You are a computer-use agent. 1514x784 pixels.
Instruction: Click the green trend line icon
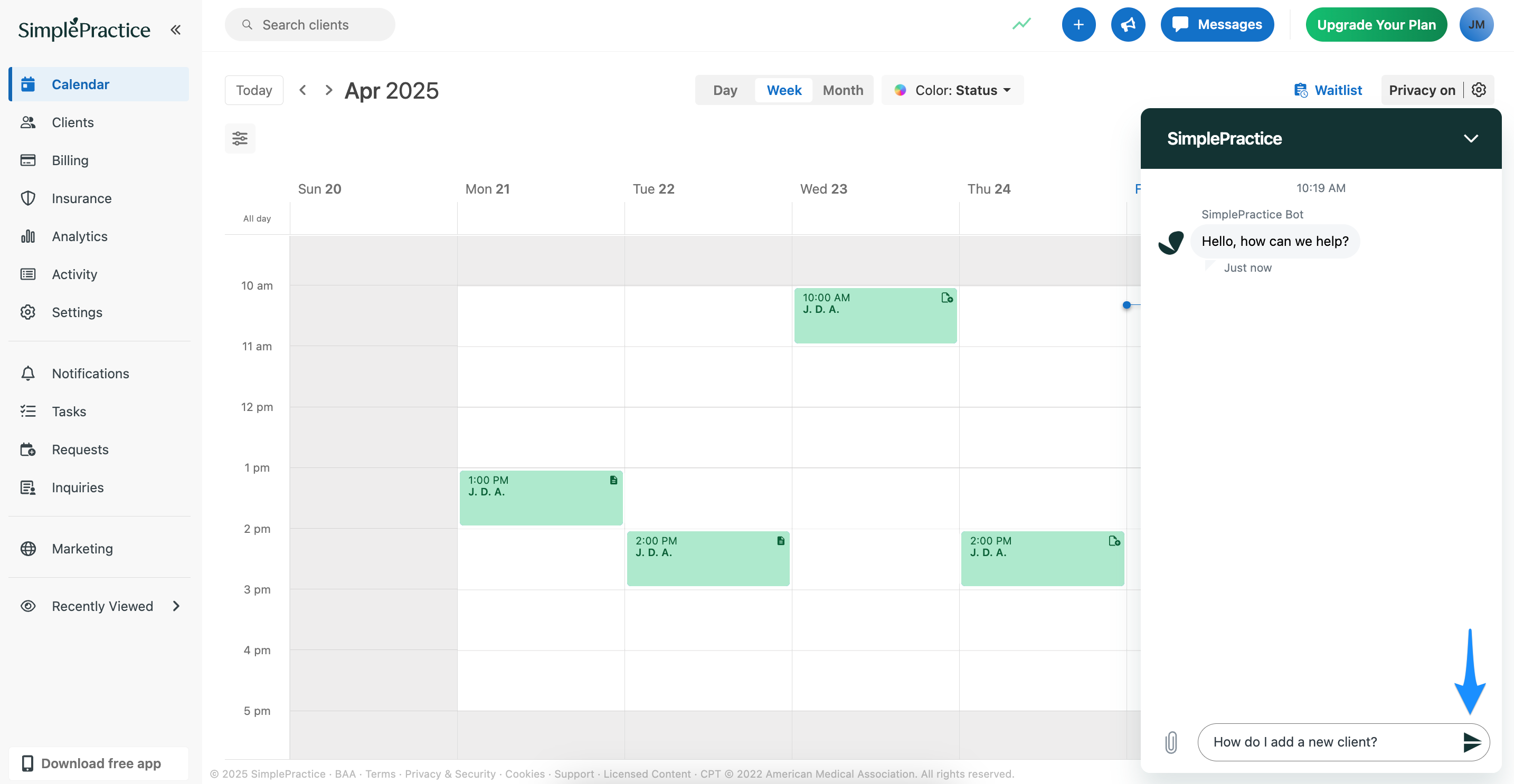coord(1021,24)
